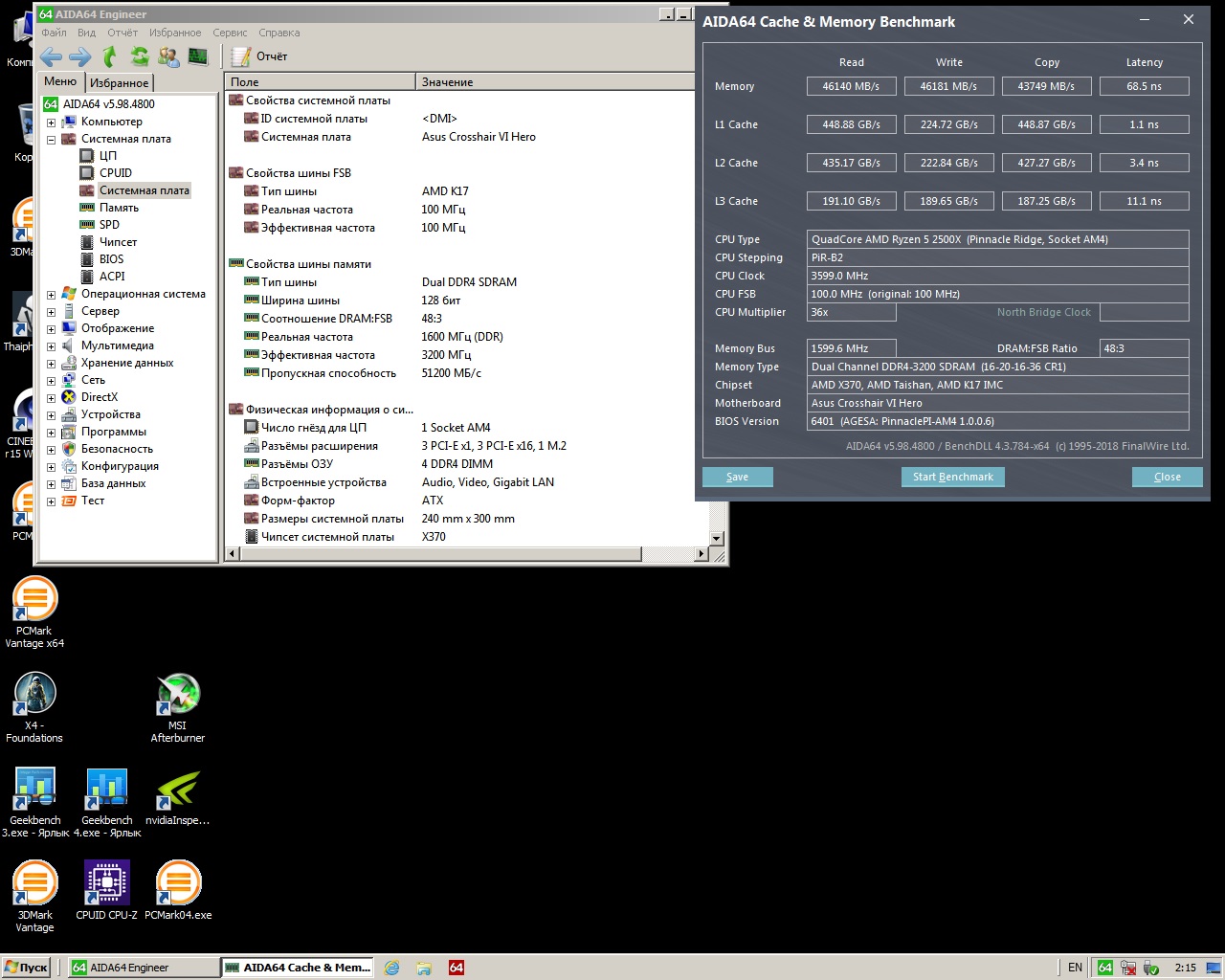Activate AIDA64 Cache & Mem... taskbar button

point(298,968)
